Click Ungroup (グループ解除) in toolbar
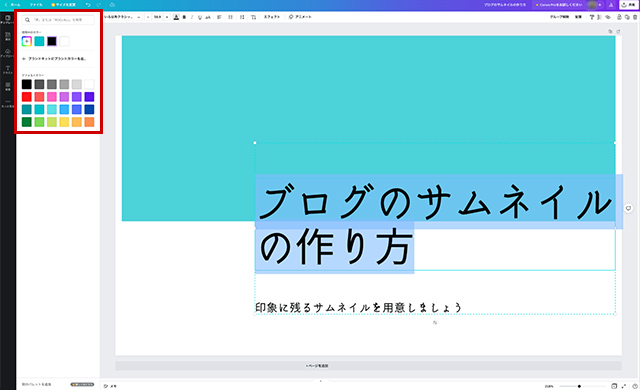This screenshot has width=640, height=390. pyautogui.click(x=560, y=17)
